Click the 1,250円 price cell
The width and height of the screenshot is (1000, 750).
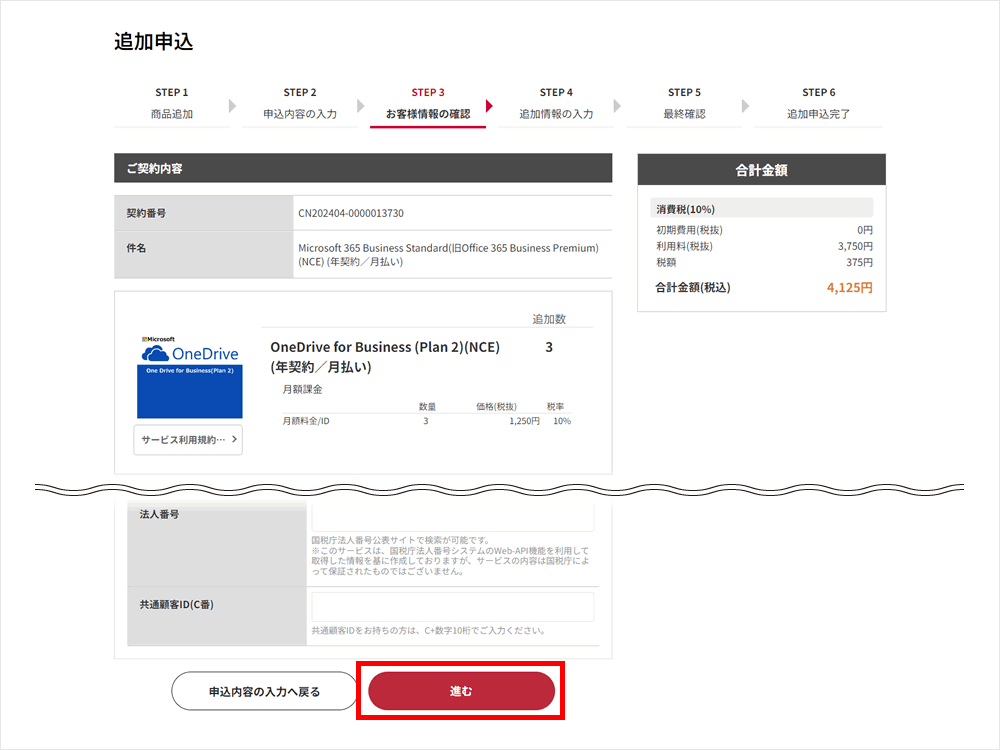click(x=524, y=421)
